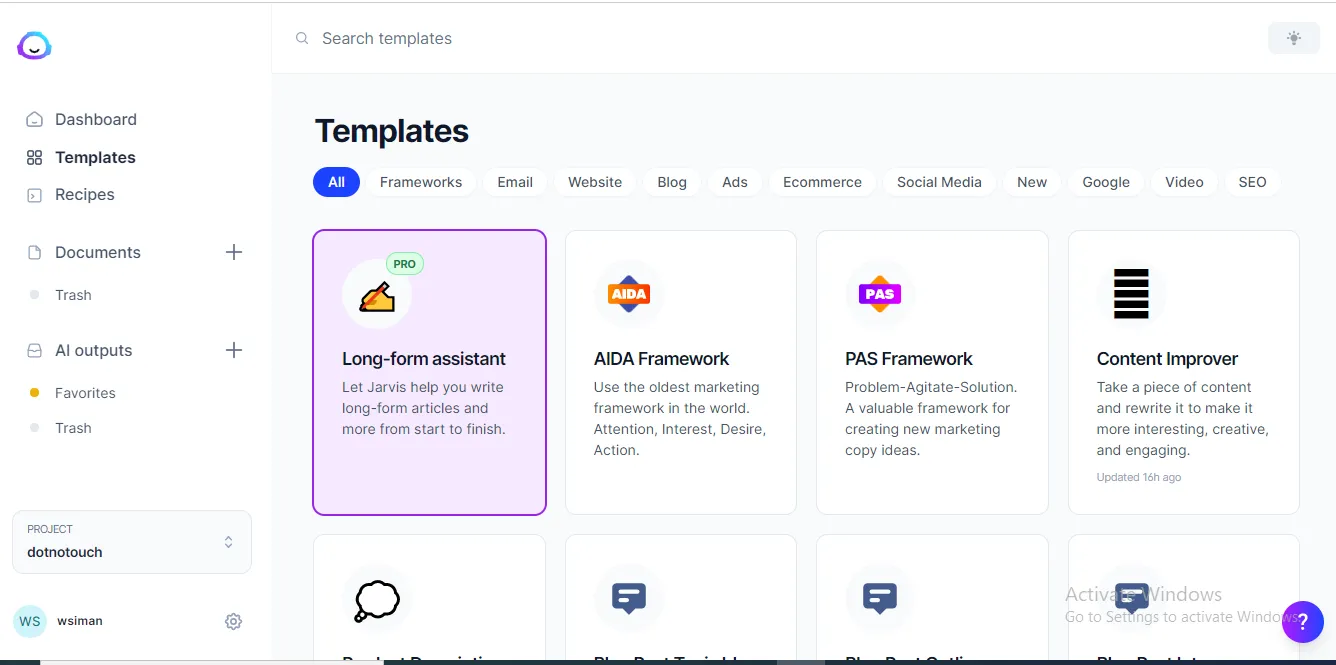Image resolution: width=1336 pixels, height=665 pixels.
Task: Filter templates by Website
Action: point(595,182)
